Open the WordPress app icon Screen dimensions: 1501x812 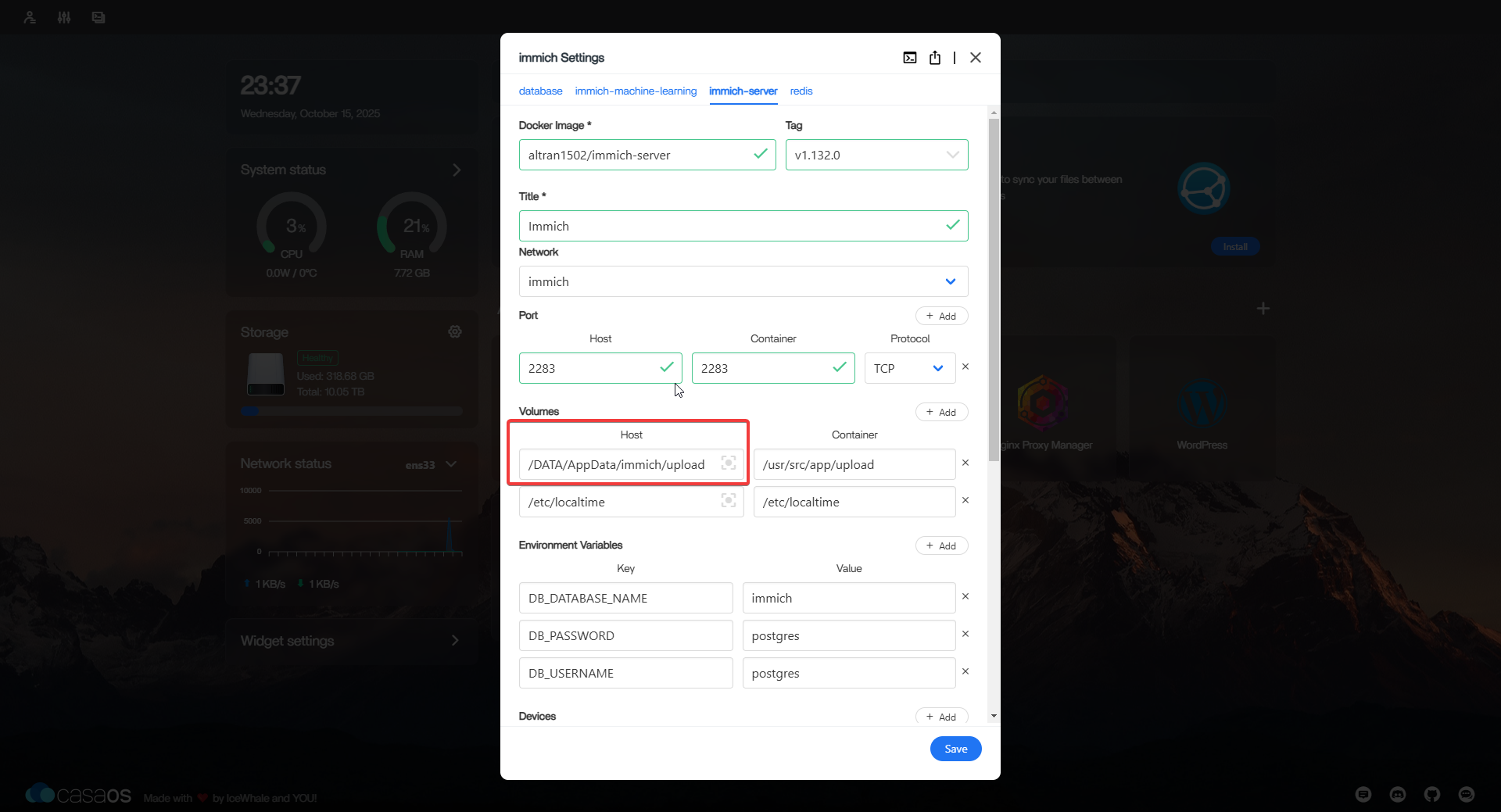[1202, 403]
